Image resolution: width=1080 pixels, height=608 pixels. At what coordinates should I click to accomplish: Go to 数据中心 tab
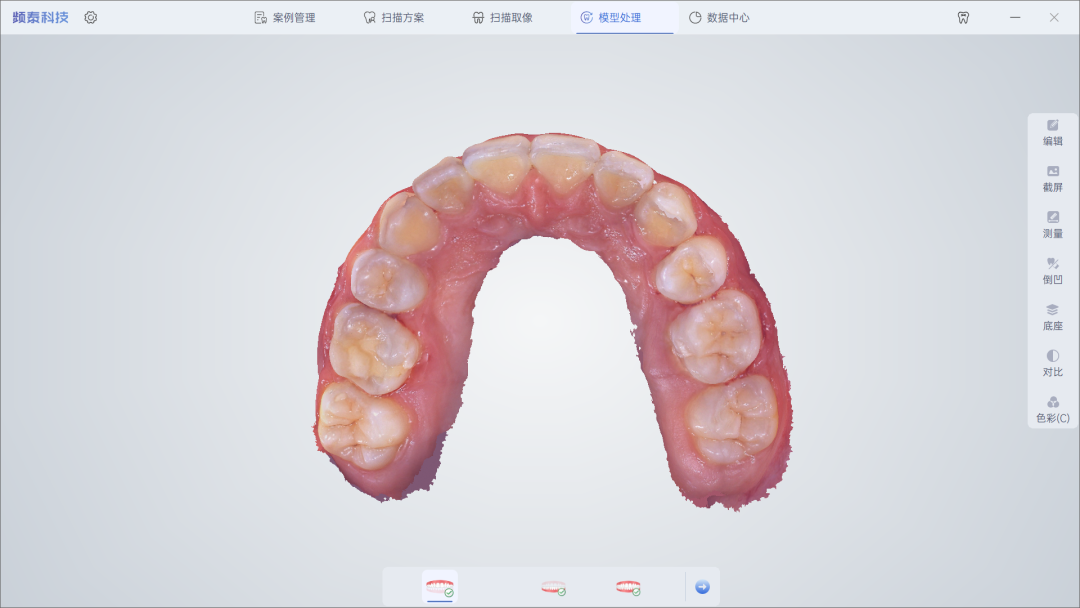click(719, 17)
